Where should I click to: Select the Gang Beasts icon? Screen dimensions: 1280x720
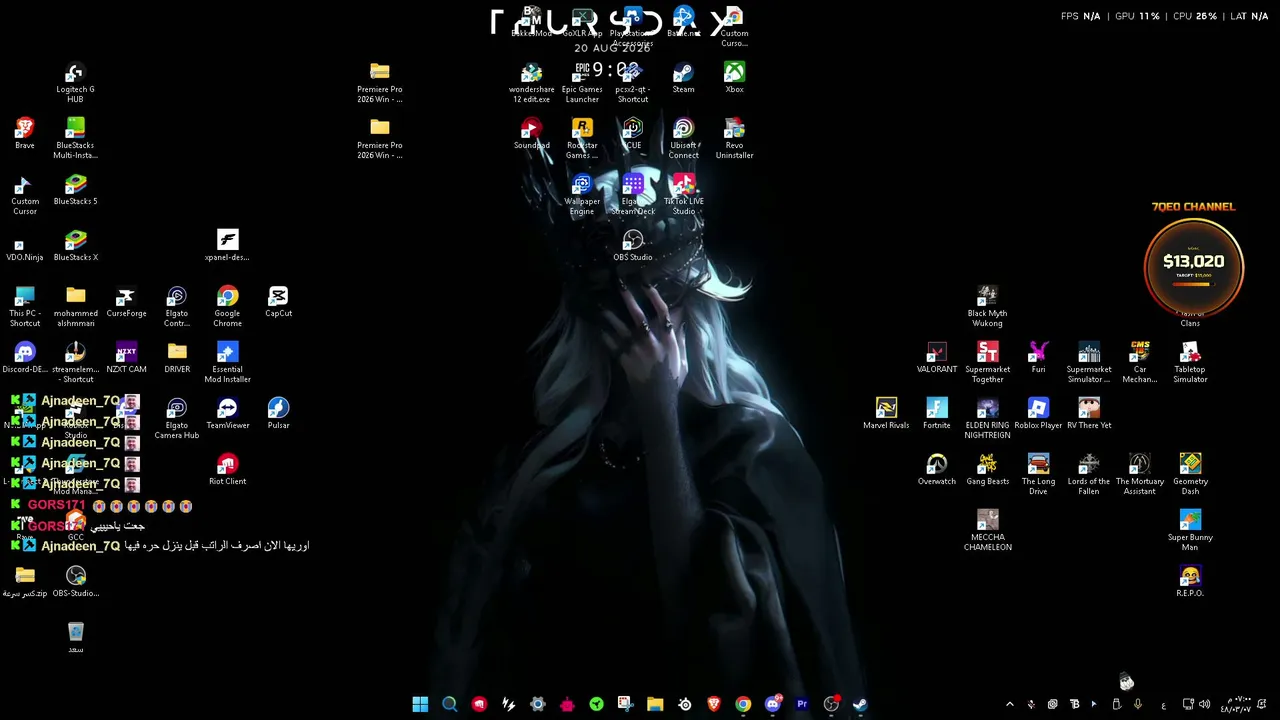(x=987, y=470)
